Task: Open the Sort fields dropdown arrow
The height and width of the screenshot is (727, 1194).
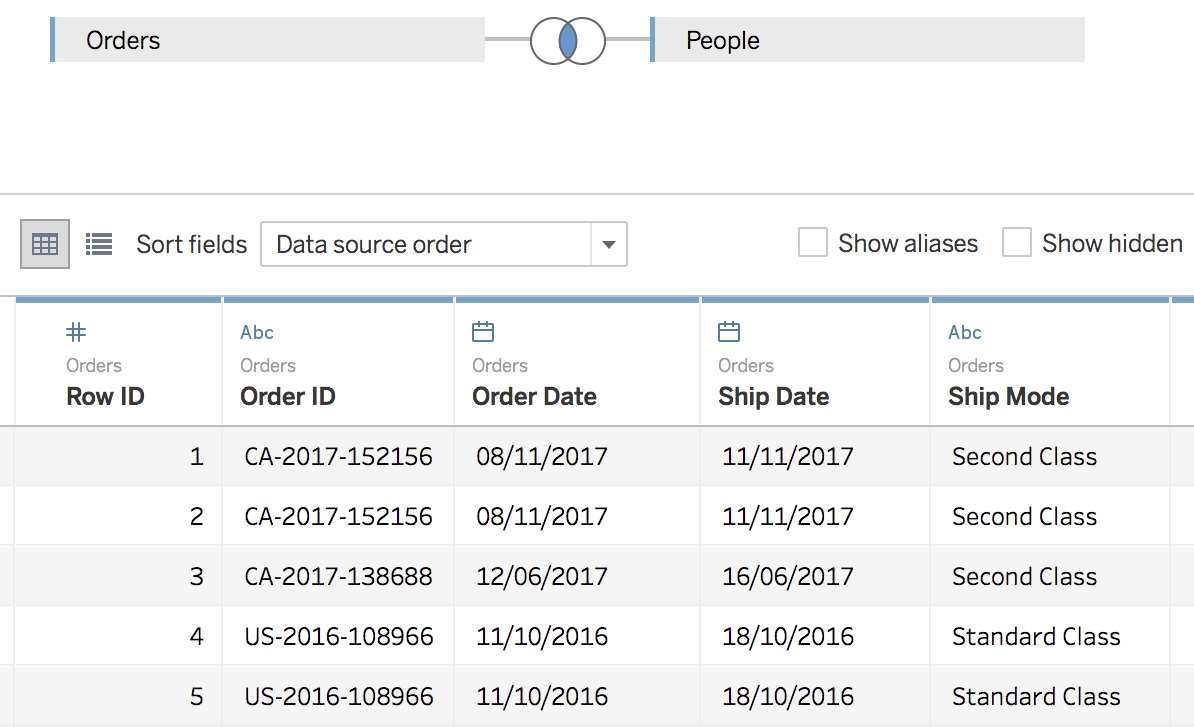Action: (x=608, y=244)
